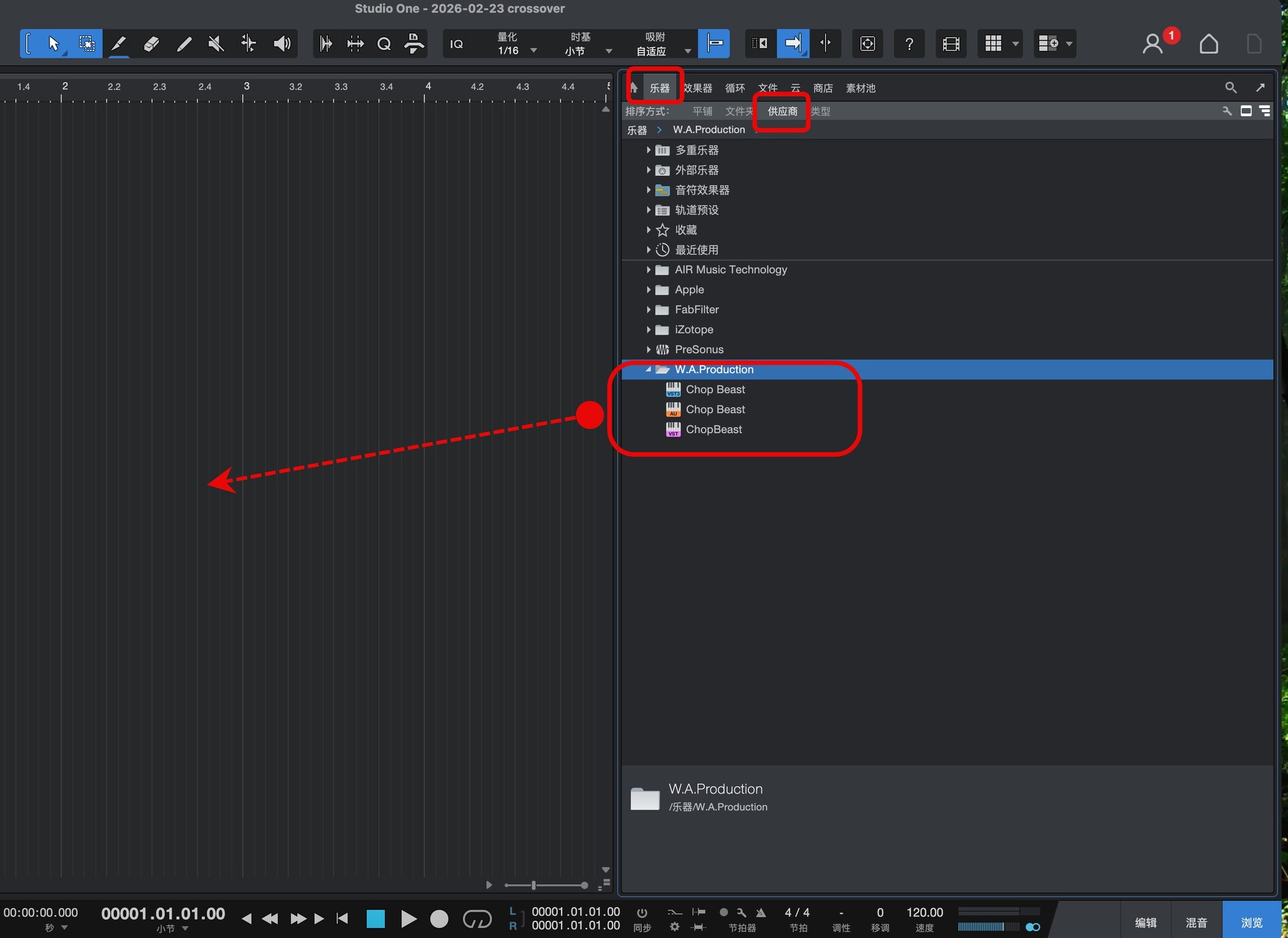This screenshot has height=938, width=1288.
Task: Collapse the W.A.Production folder
Action: pyautogui.click(x=649, y=370)
